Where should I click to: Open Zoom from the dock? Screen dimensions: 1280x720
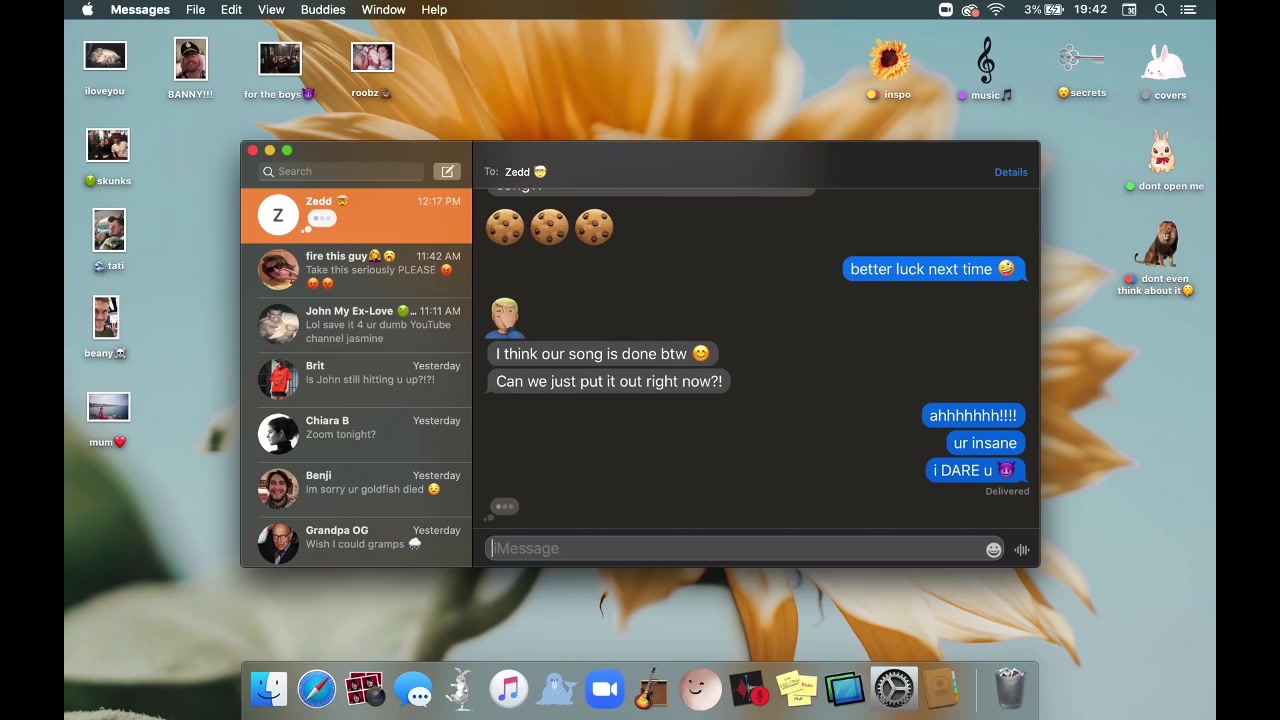[604, 689]
